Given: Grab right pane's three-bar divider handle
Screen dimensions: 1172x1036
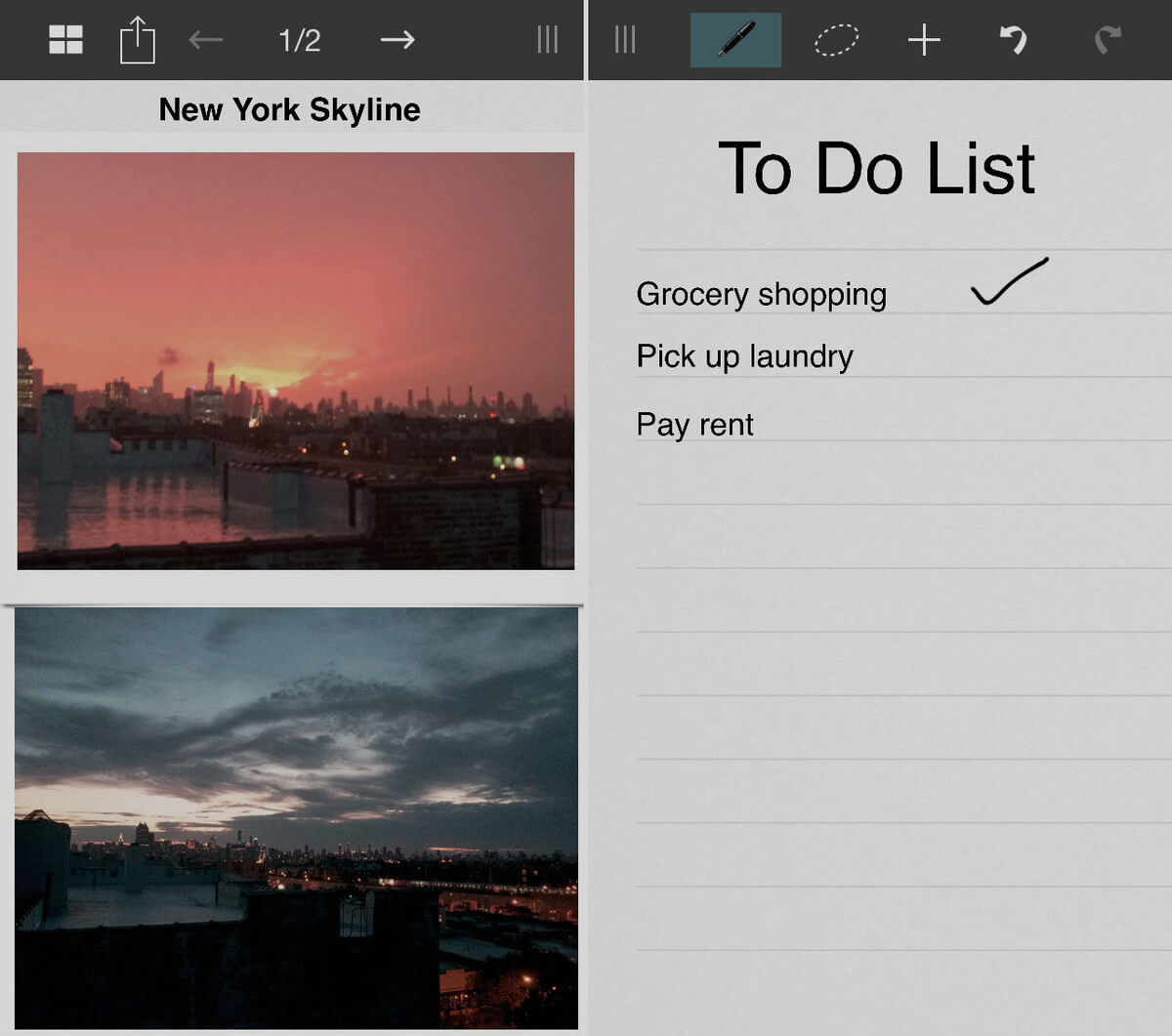Looking at the screenshot, I should pyautogui.click(x=625, y=40).
